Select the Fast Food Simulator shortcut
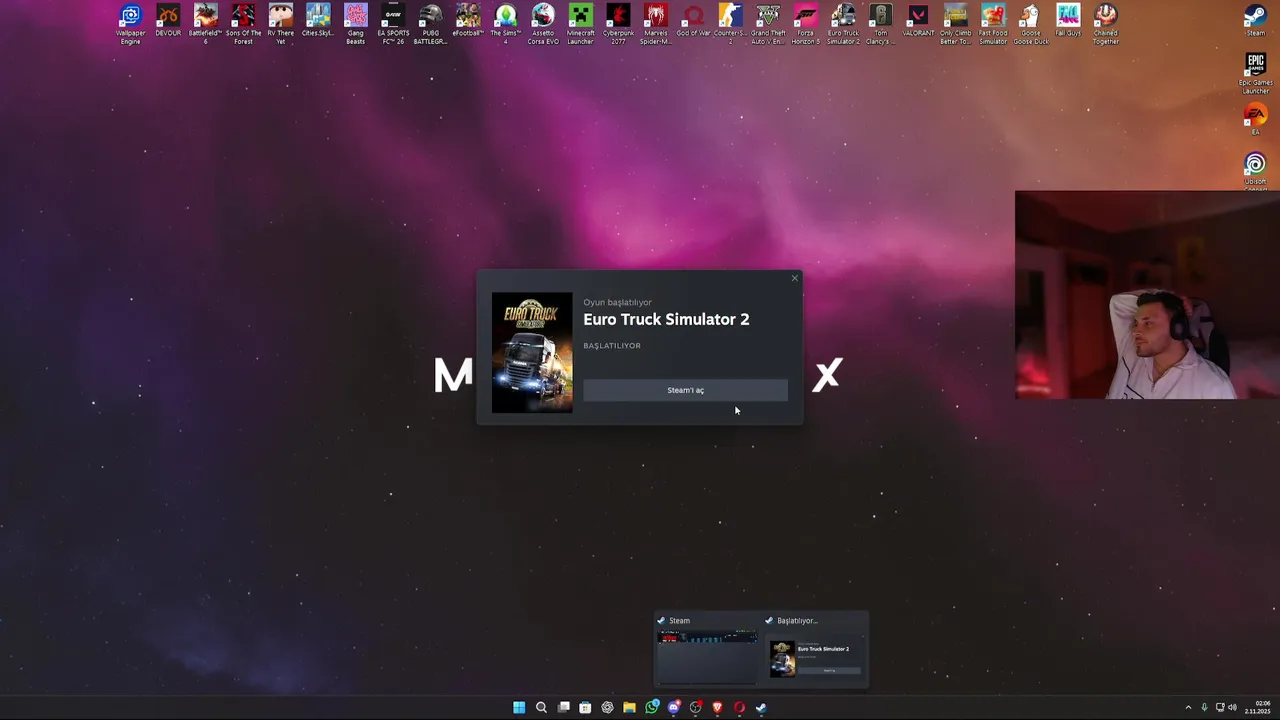Image resolution: width=1280 pixels, height=720 pixels. tap(993, 24)
